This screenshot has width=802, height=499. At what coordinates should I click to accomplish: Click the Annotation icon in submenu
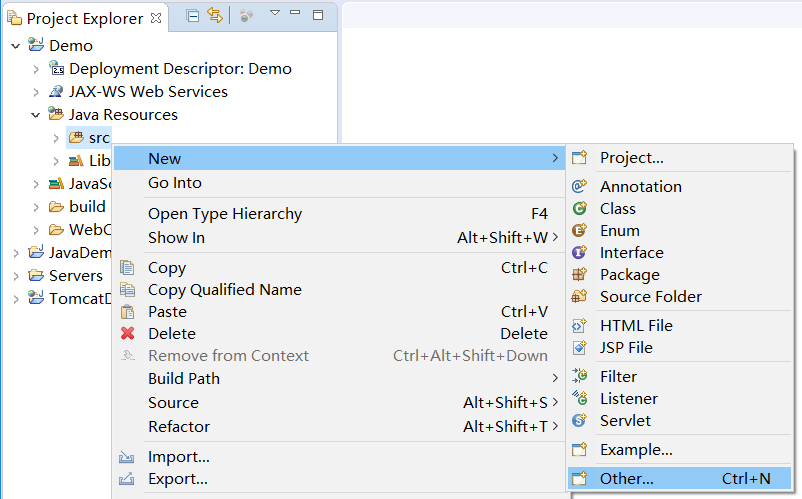[x=579, y=187]
